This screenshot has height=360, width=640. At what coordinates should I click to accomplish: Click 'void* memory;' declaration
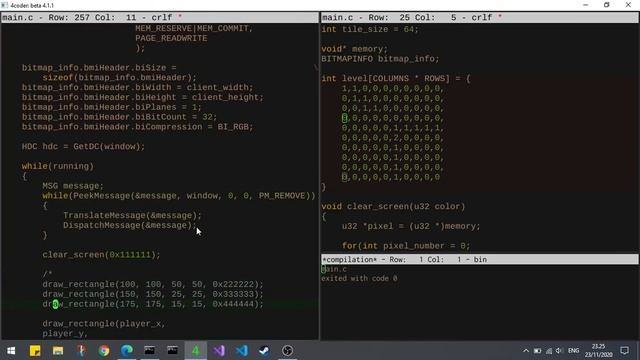click(x=354, y=49)
